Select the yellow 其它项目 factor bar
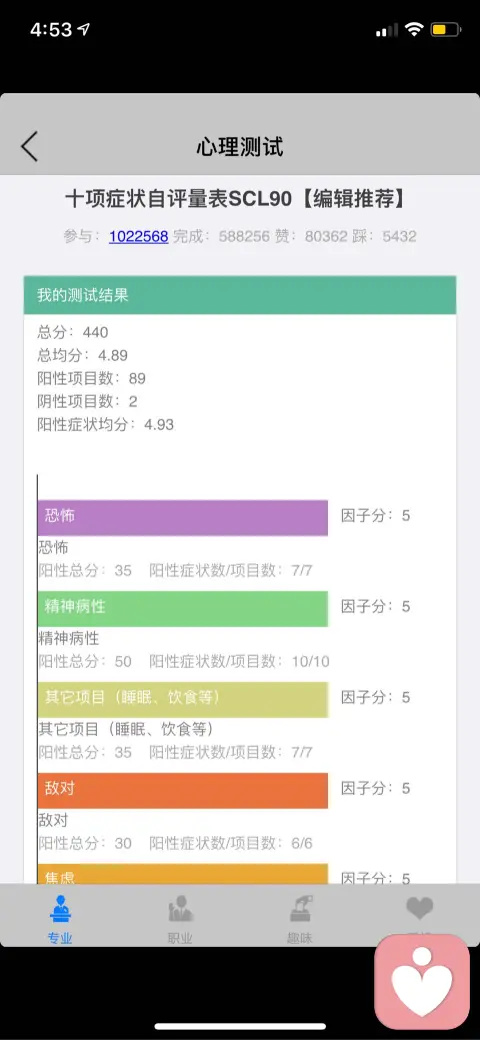Image resolution: width=480 pixels, height=1040 pixels. pyautogui.click(x=182, y=699)
